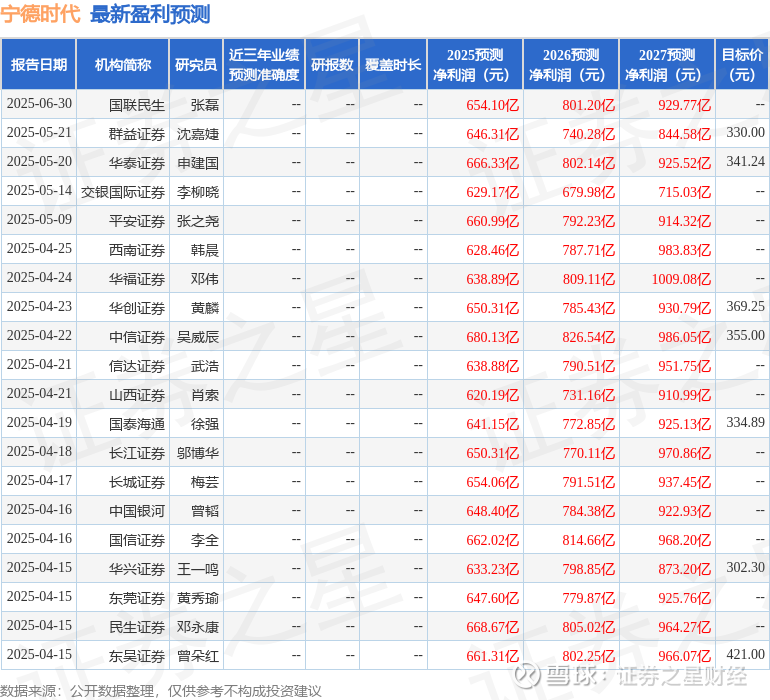
Task: Select institution 民生证券
Action: click(137, 627)
